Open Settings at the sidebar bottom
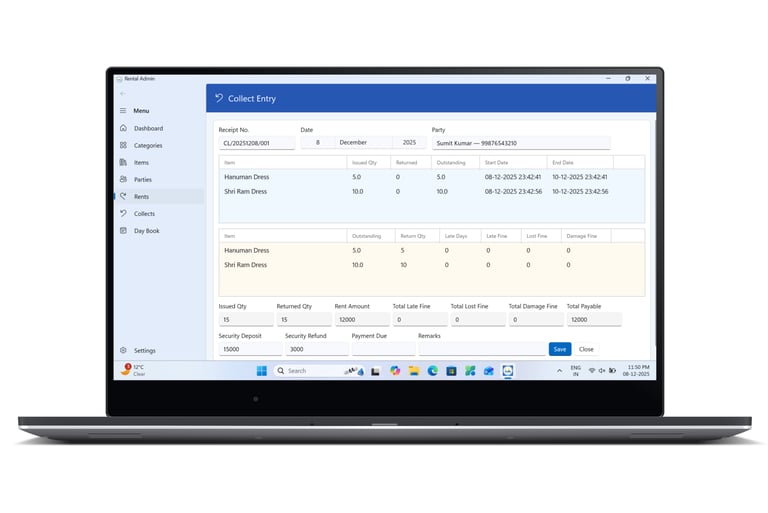The width and height of the screenshot is (768, 513). pos(144,351)
